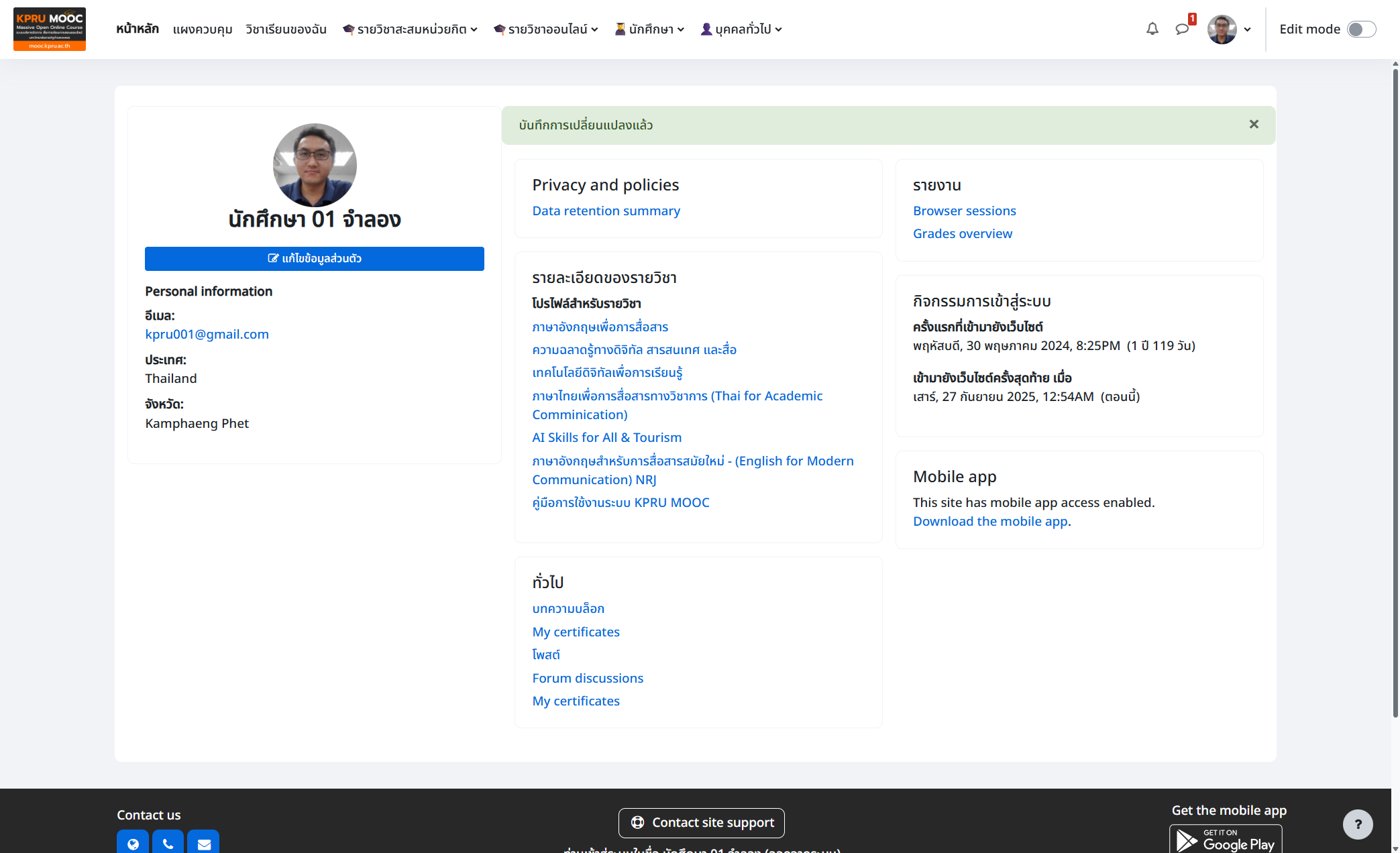
Task: Open บทความบล็อก blog entries link
Action: click(568, 608)
